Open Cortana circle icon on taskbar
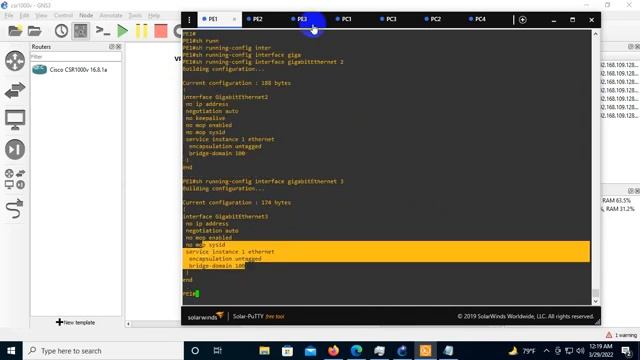Screen dimensions: 640x360 (195, 351)
